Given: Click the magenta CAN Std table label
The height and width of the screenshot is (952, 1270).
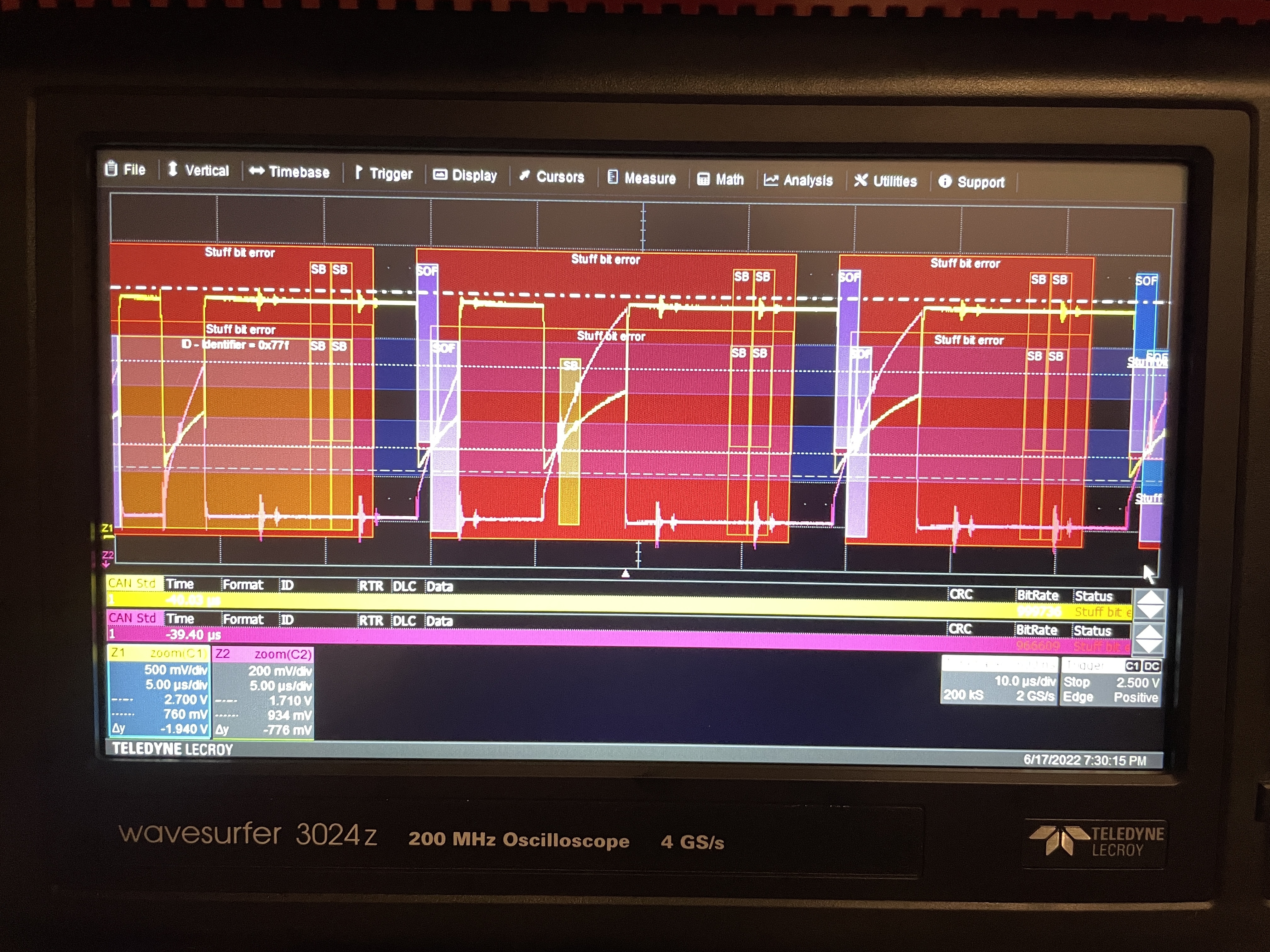Looking at the screenshot, I should pos(133,618).
